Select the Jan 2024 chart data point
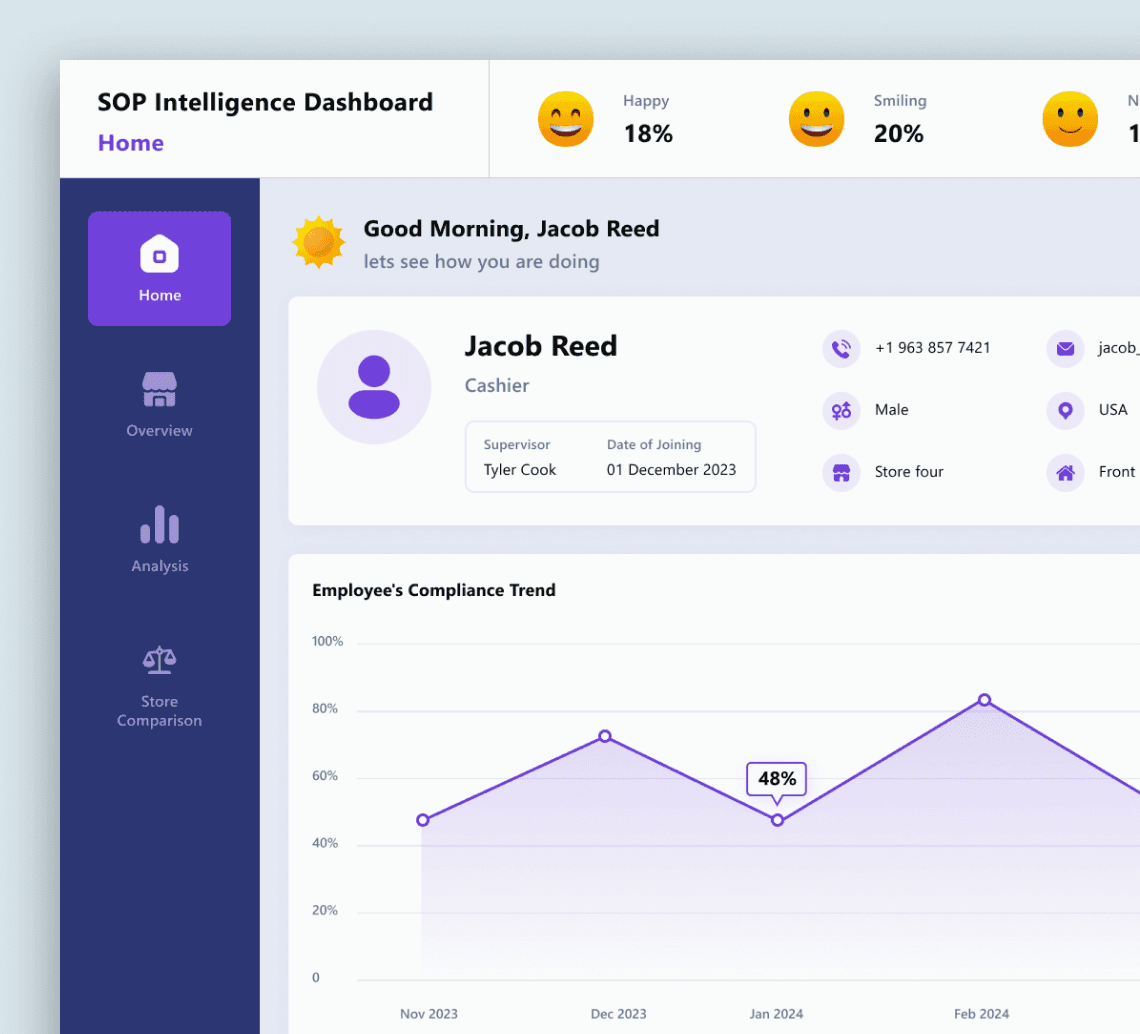 [777, 820]
